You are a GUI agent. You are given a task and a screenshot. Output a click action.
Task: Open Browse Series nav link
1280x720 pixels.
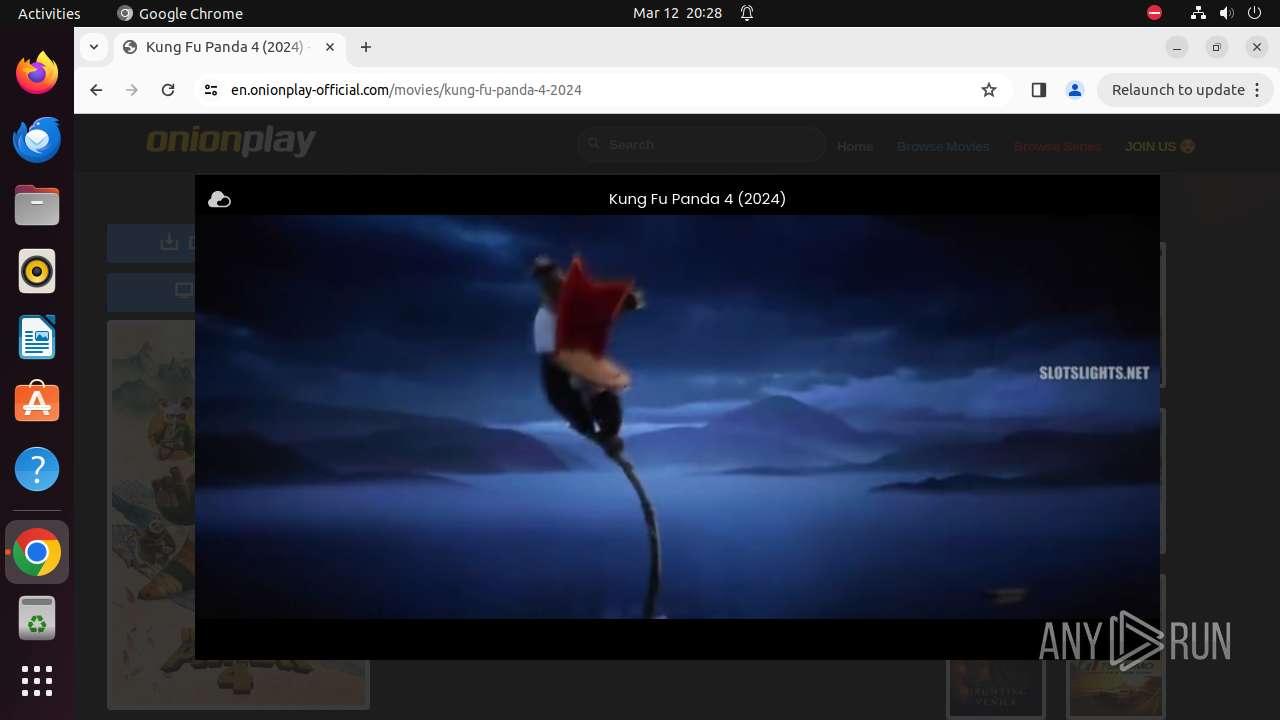click(1057, 146)
